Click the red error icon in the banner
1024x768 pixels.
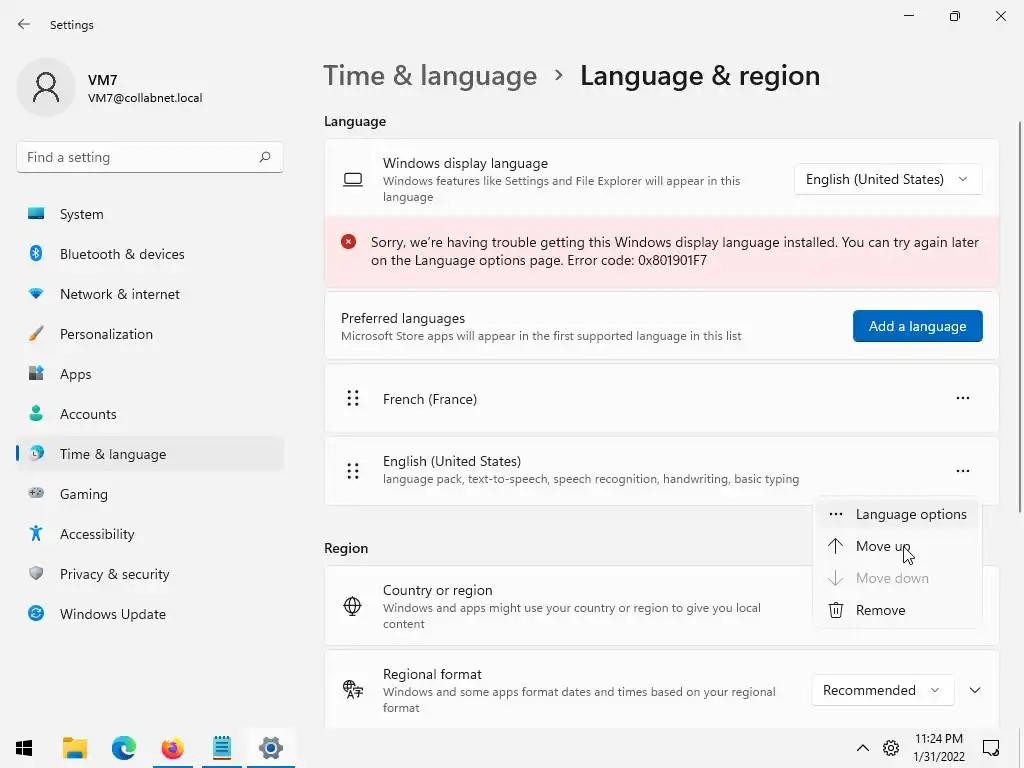click(348, 242)
